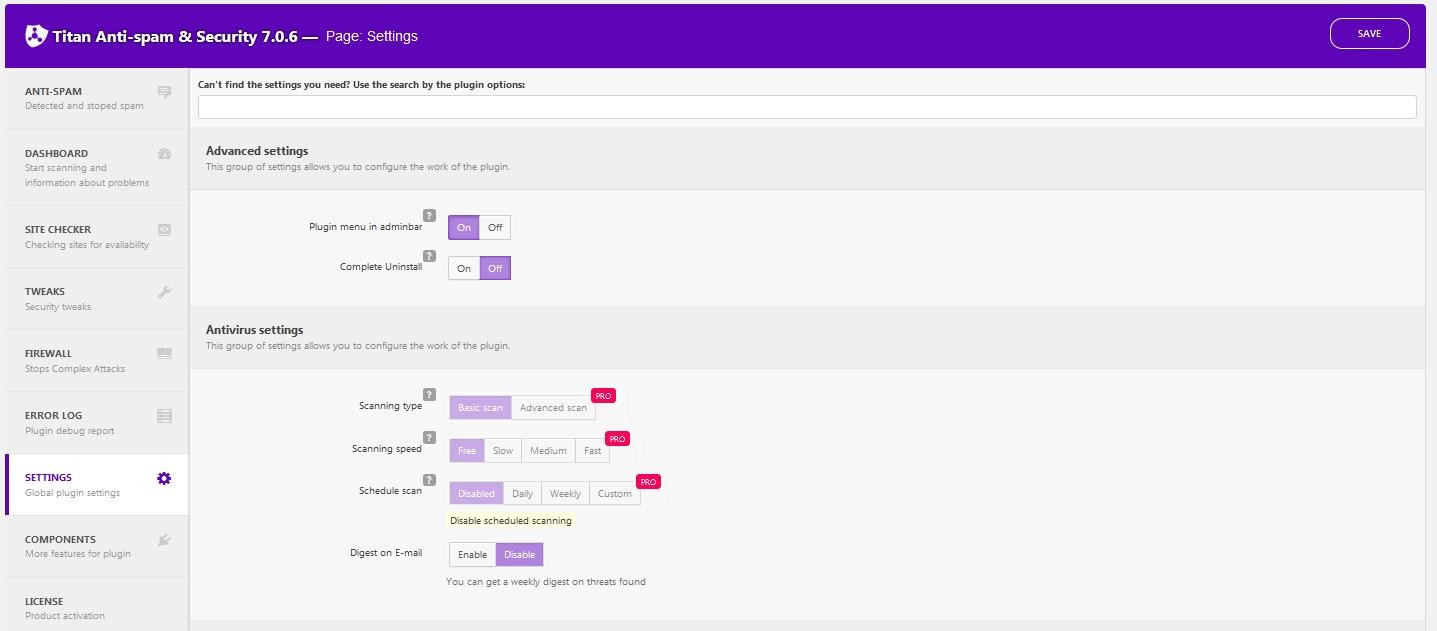The height and width of the screenshot is (631, 1437).
Task: Switch Complete Uninstall to On
Action: (464, 269)
